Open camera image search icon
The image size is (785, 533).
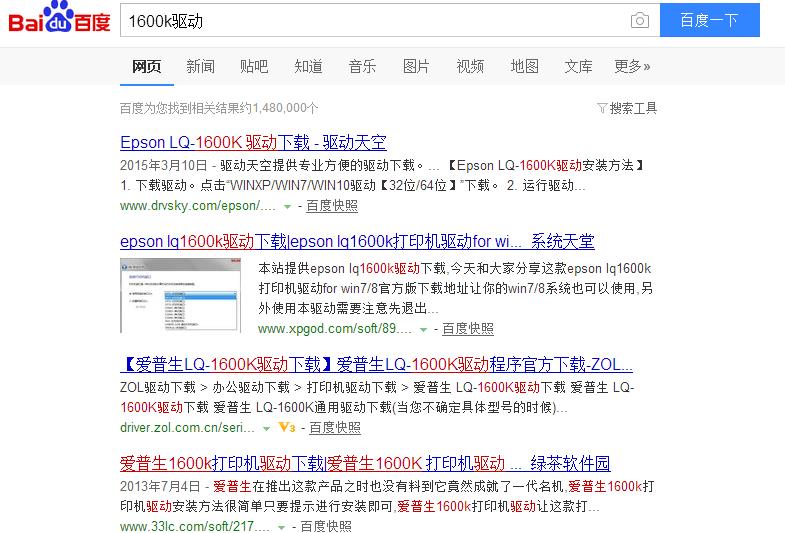[x=639, y=21]
